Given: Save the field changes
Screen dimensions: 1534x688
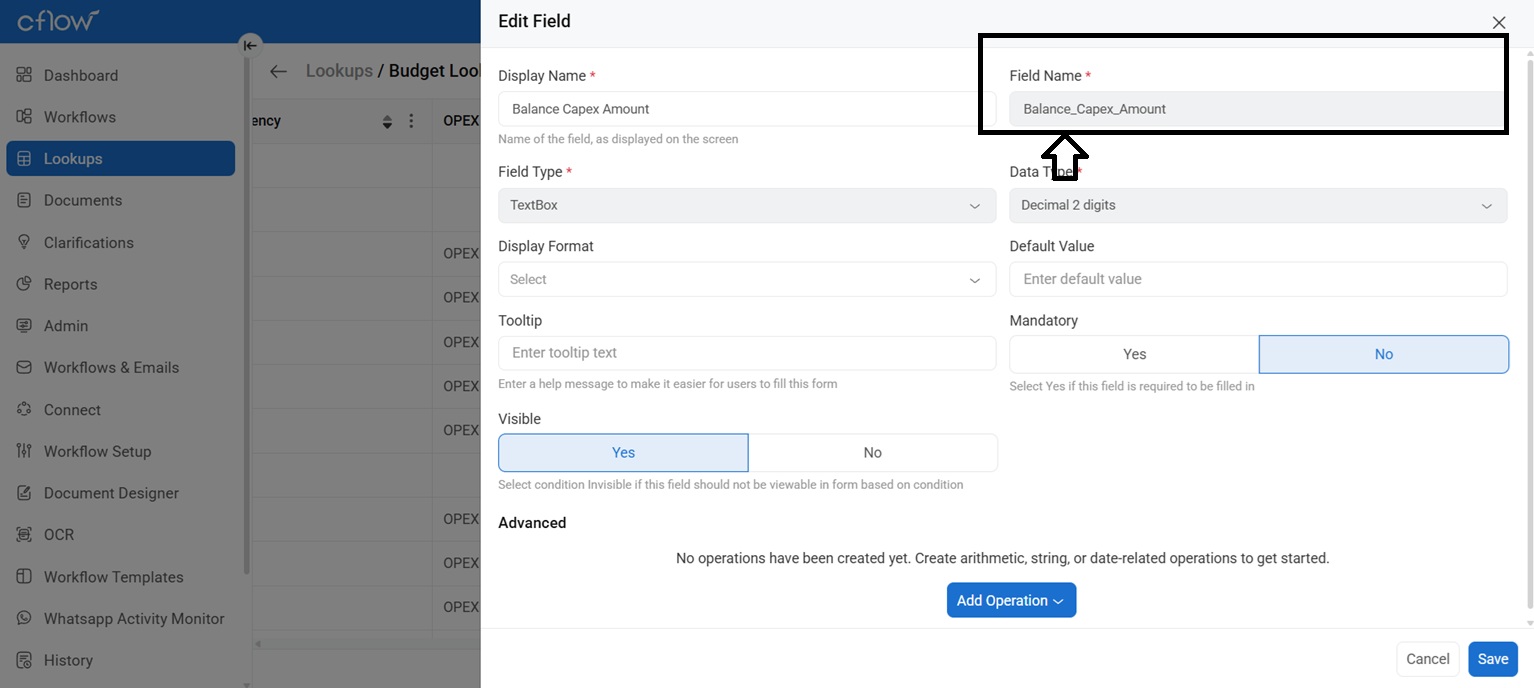Looking at the screenshot, I should click(x=1492, y=659).
